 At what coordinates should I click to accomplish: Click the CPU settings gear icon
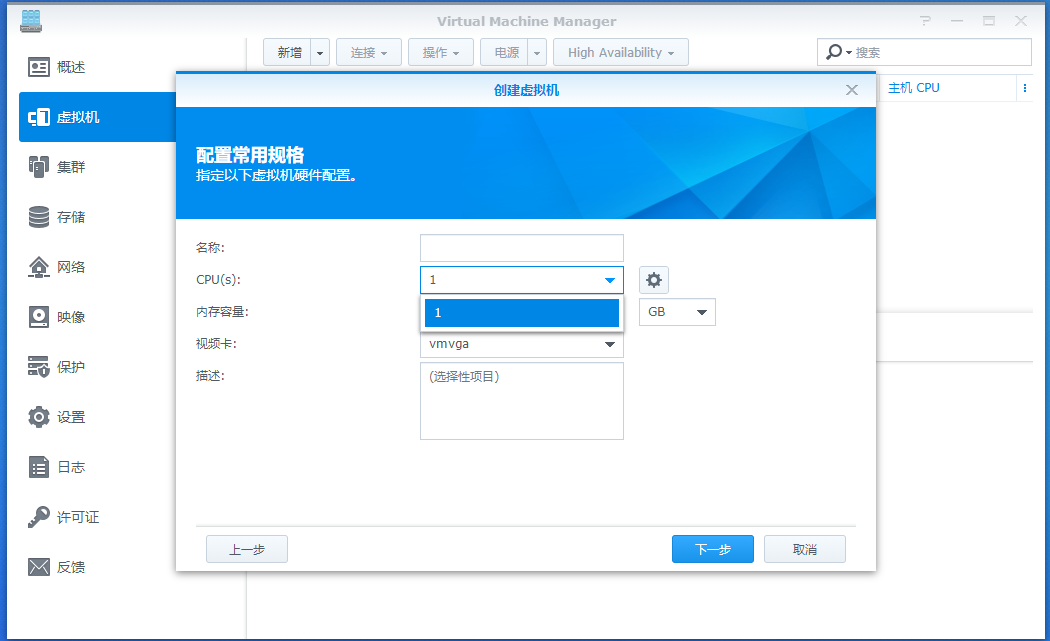(654, 280)
